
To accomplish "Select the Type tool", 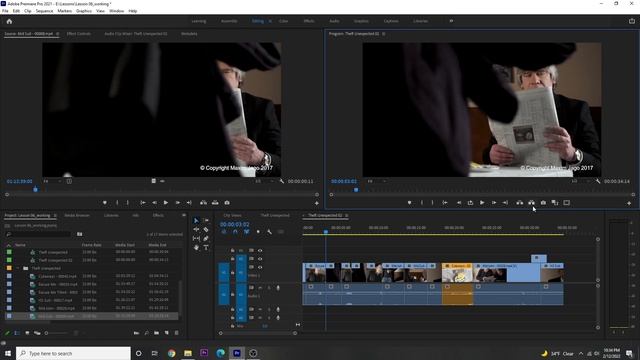I will pos(206,247).
